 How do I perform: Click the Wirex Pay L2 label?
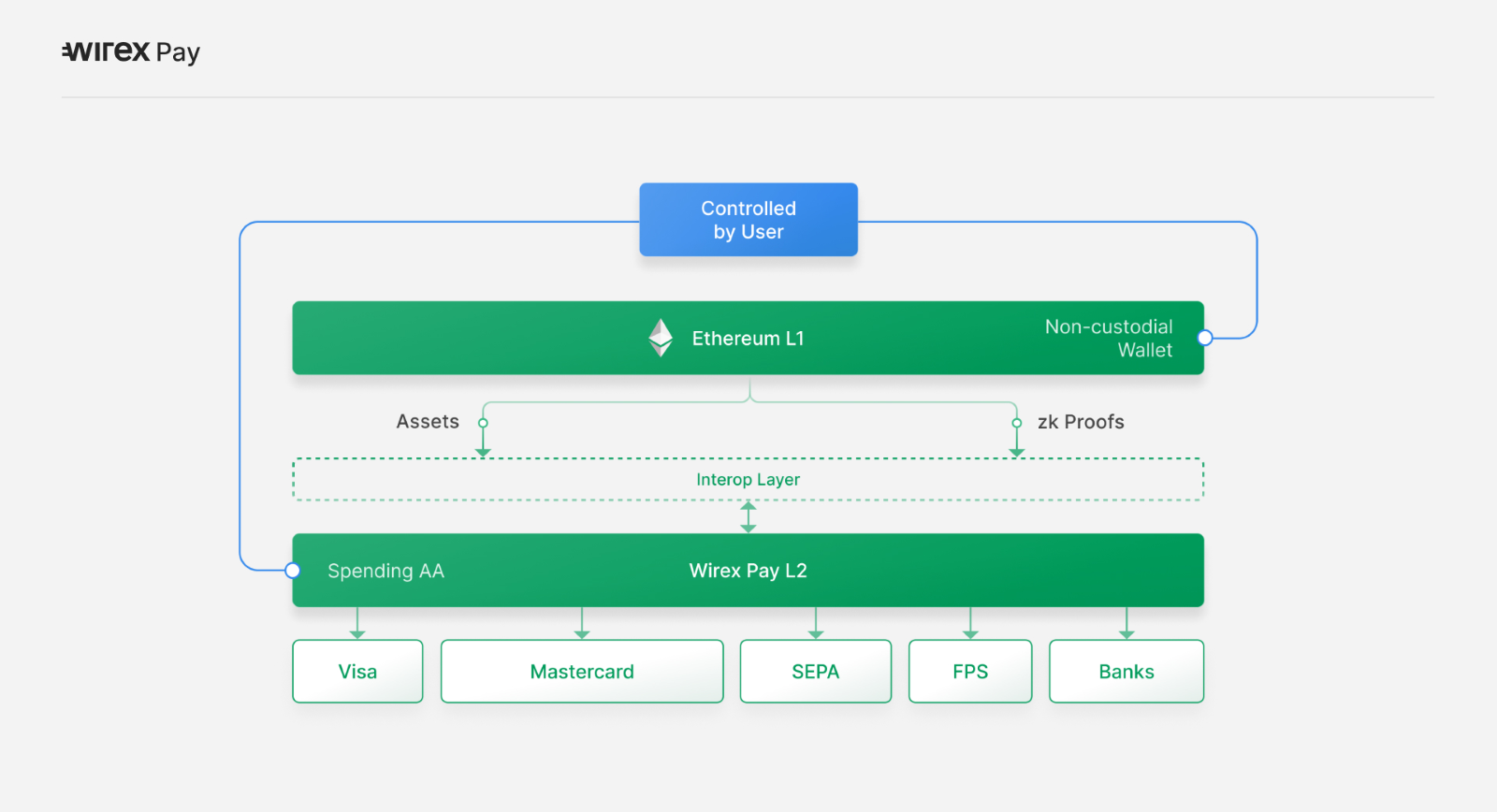pos(748,571)
